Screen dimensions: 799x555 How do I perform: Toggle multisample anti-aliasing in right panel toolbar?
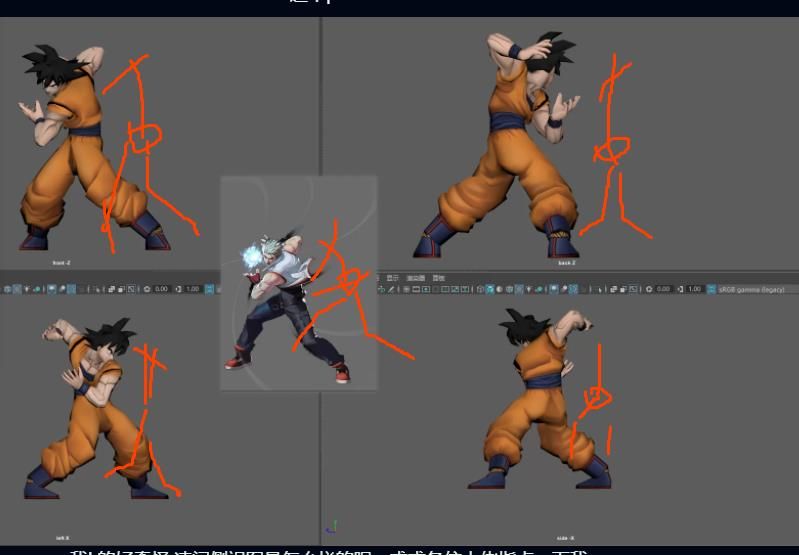click(573, 289)
